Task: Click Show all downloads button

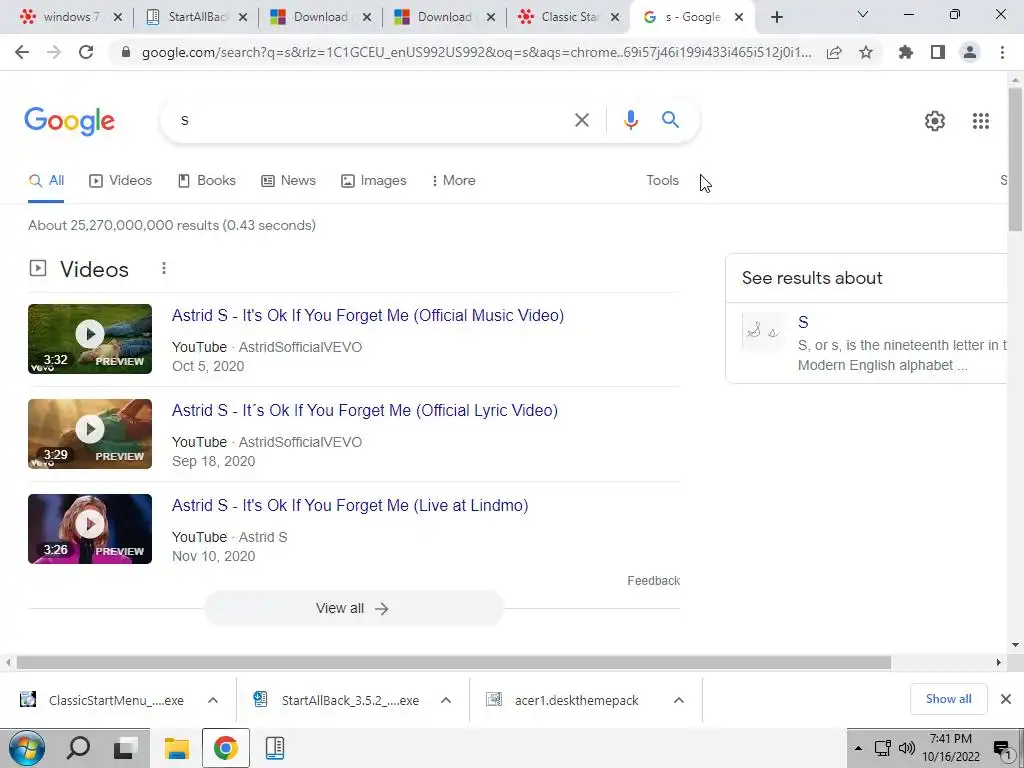Action: [948, 699]
